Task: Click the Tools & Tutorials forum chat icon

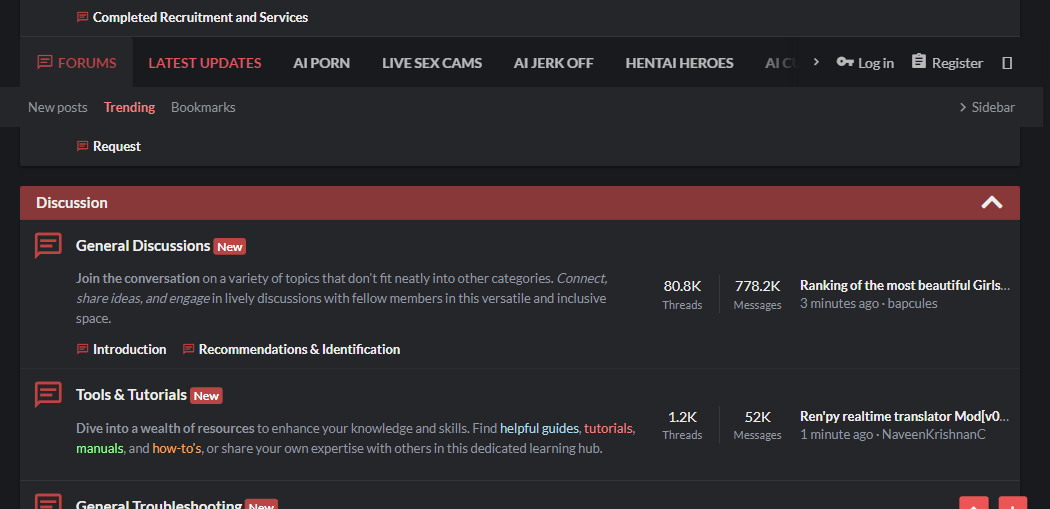Action: (48, 395)
